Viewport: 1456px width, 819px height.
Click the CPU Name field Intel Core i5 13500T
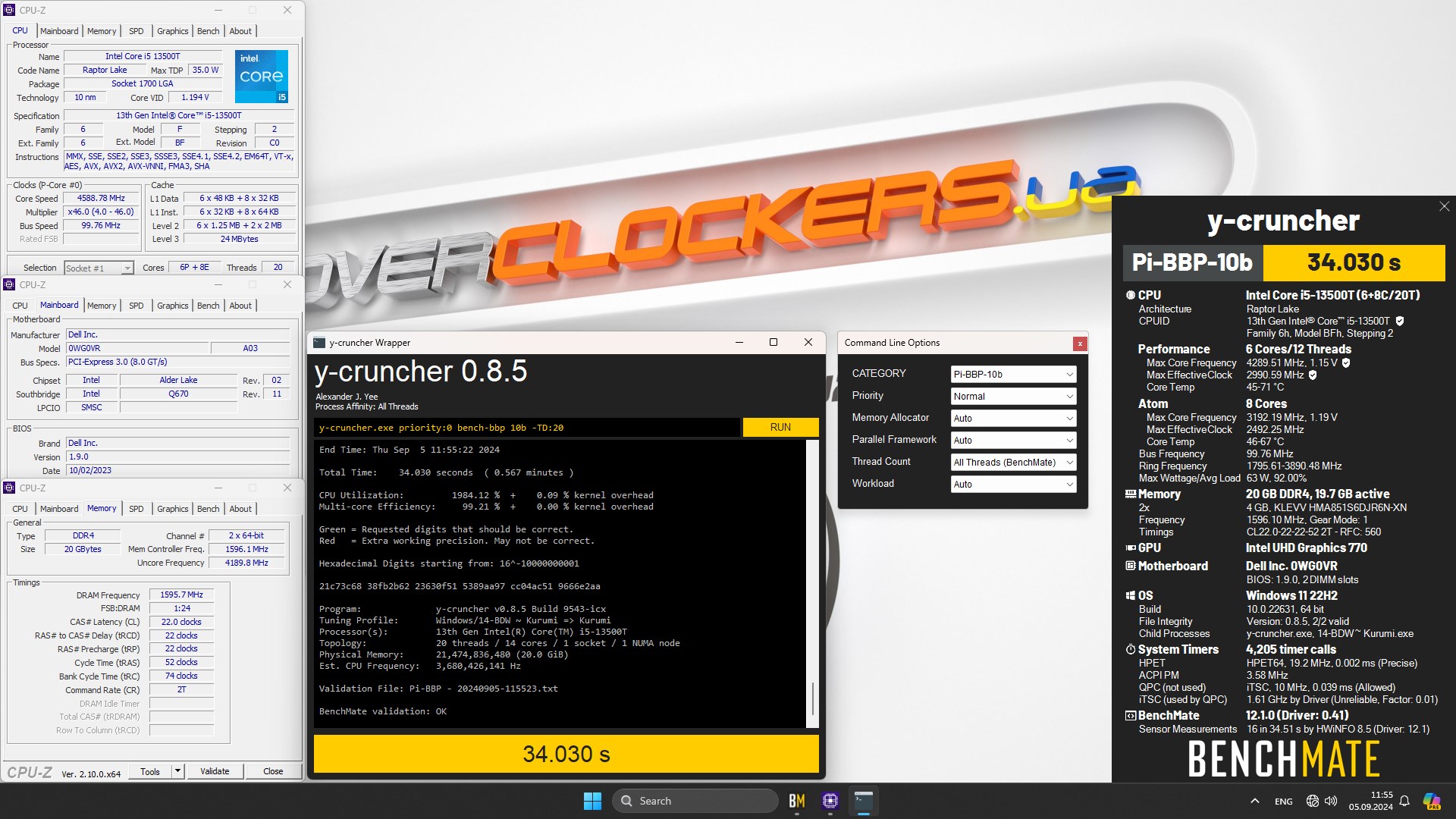coord(143,56)
